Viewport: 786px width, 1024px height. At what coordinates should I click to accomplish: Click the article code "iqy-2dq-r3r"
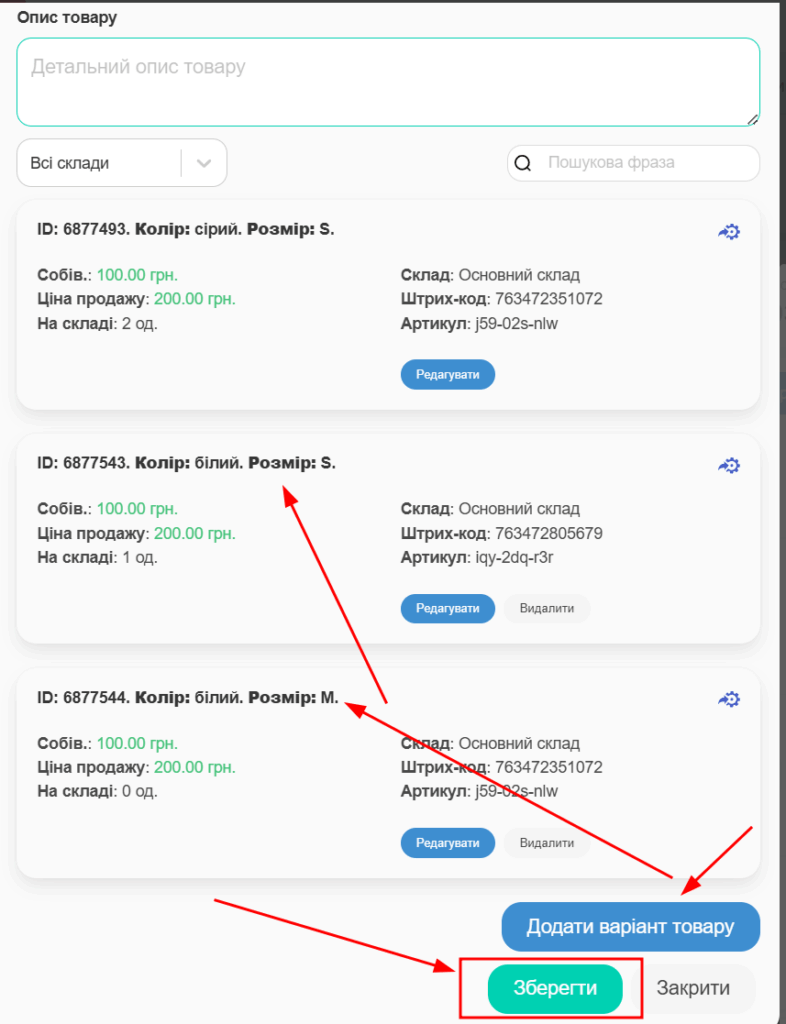click(514, 557)
